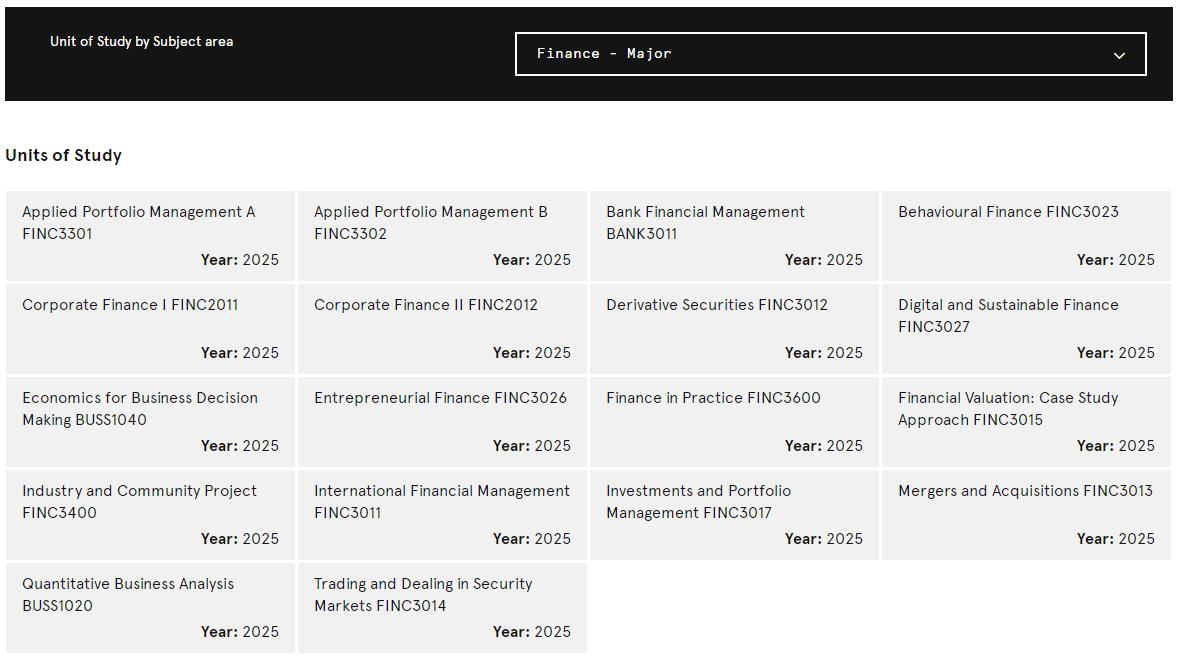Open Trading and Dealing in Security Markets FINC3014
The width and height of the screenshot is (1178, 664).
[x=442, y=608]
